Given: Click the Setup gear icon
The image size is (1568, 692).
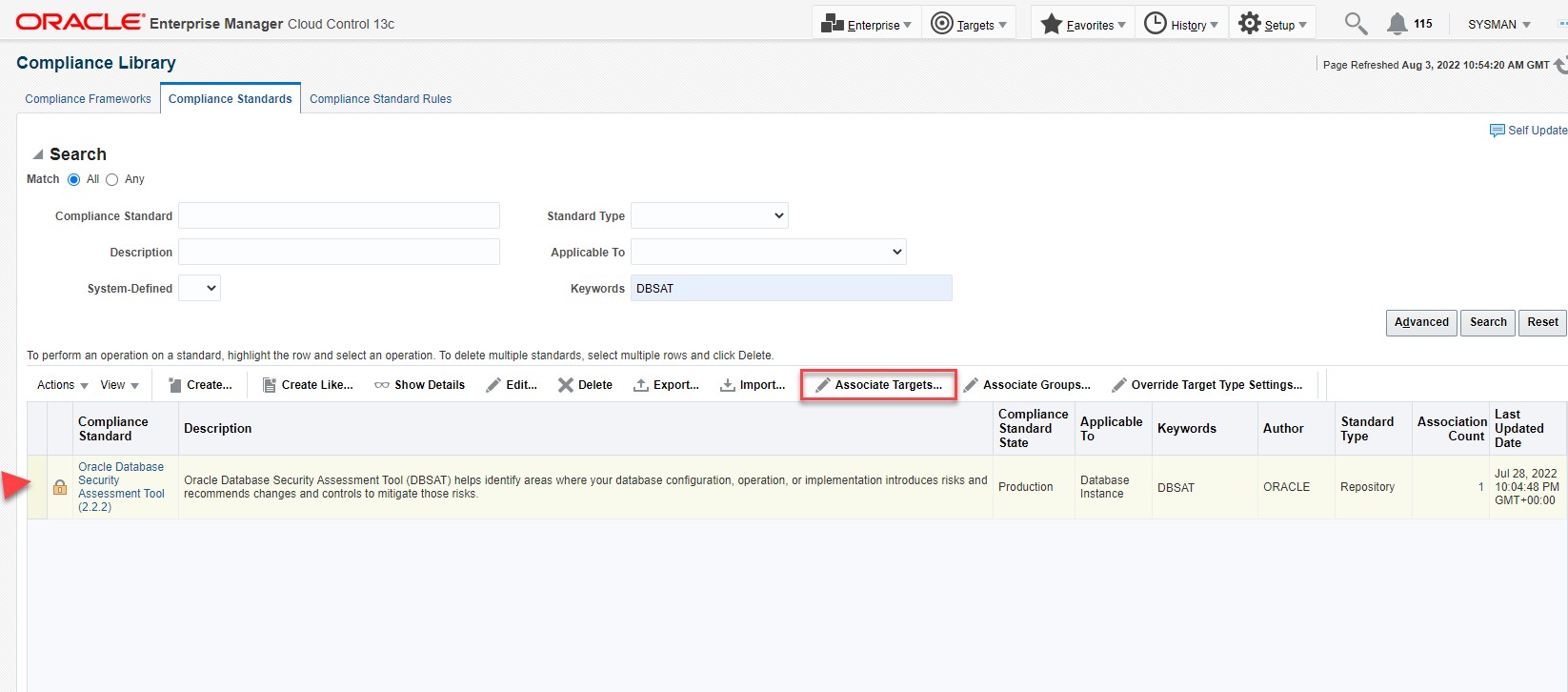Looking at the screenshot, I should pyautogui.click(x=1249, y=24).
